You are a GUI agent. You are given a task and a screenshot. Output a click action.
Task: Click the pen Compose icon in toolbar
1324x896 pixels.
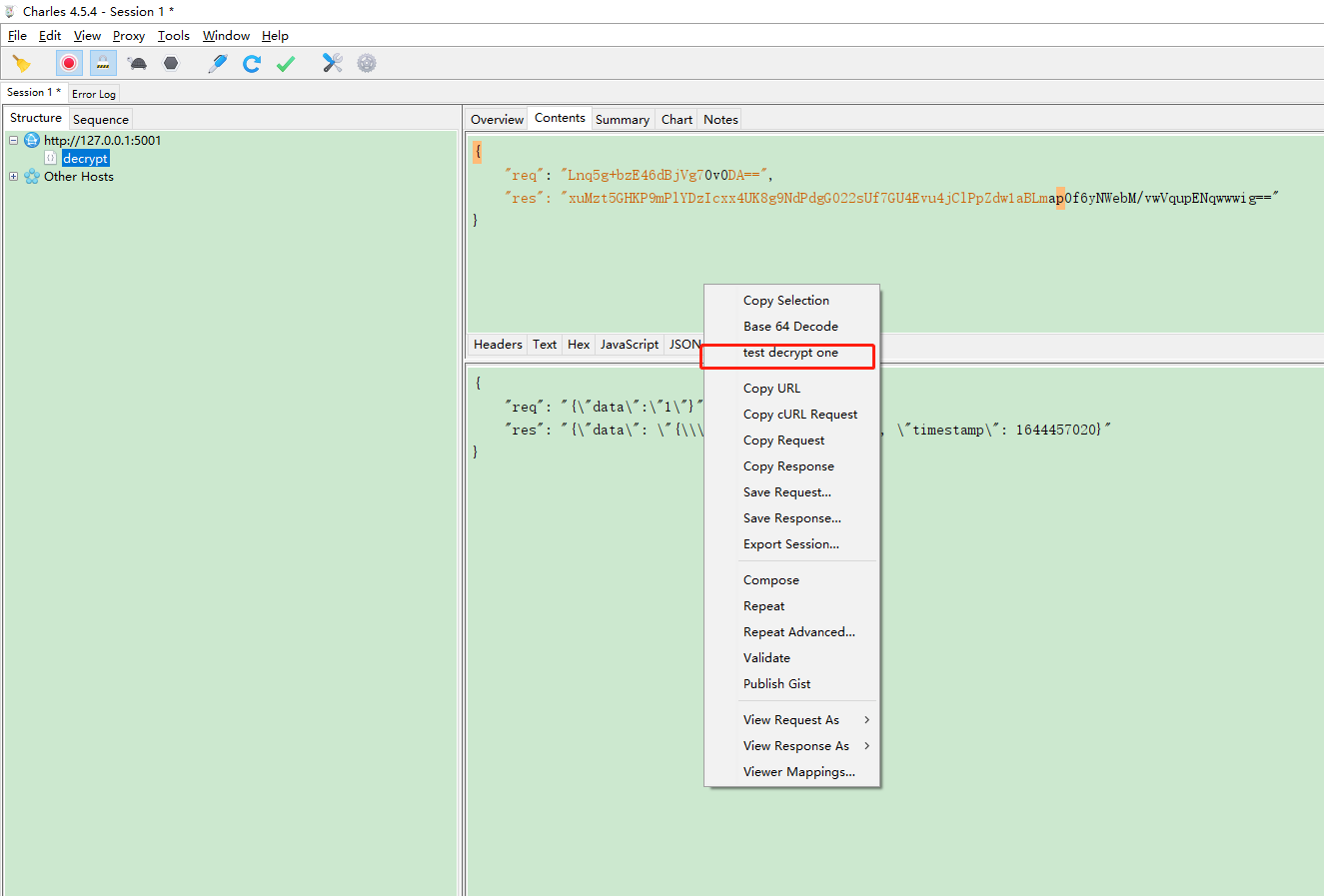(218, 64)
